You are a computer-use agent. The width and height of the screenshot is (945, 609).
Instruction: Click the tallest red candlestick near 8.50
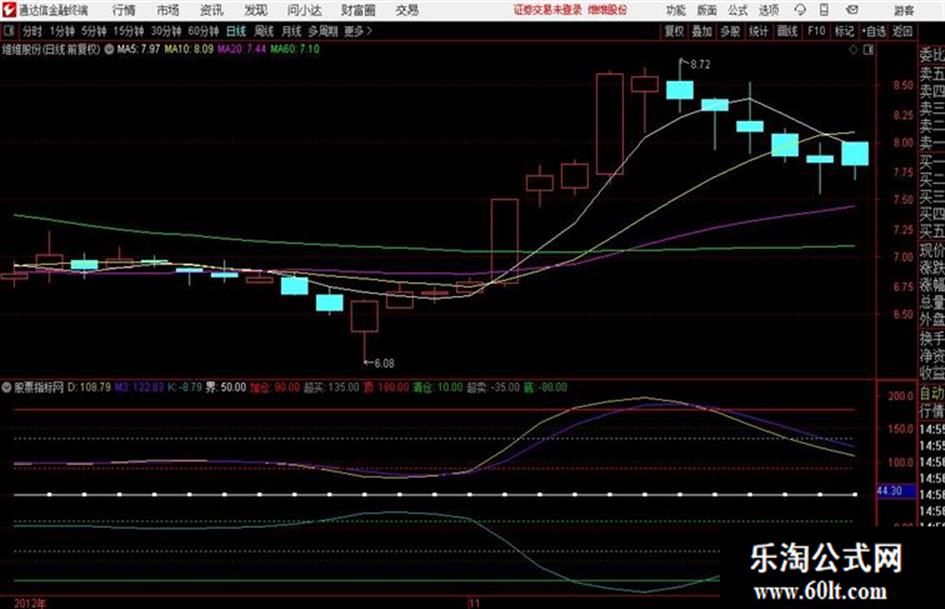[610, 124]
